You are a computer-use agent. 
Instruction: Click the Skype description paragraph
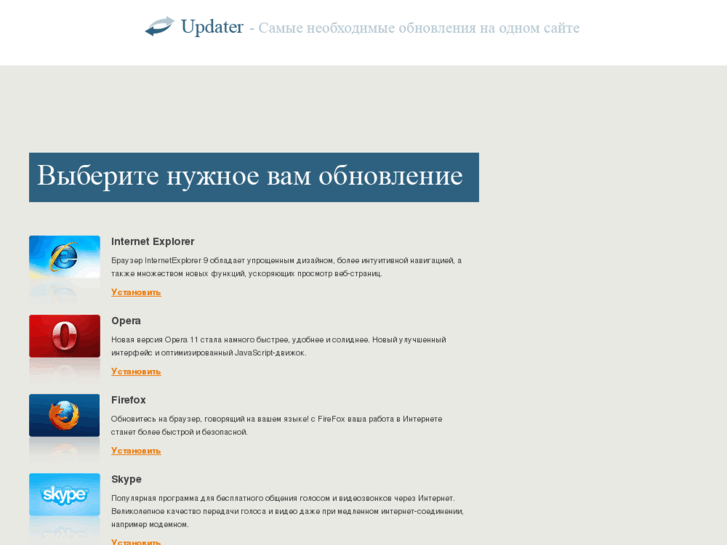pyautogui.click(x=287, y=511)
